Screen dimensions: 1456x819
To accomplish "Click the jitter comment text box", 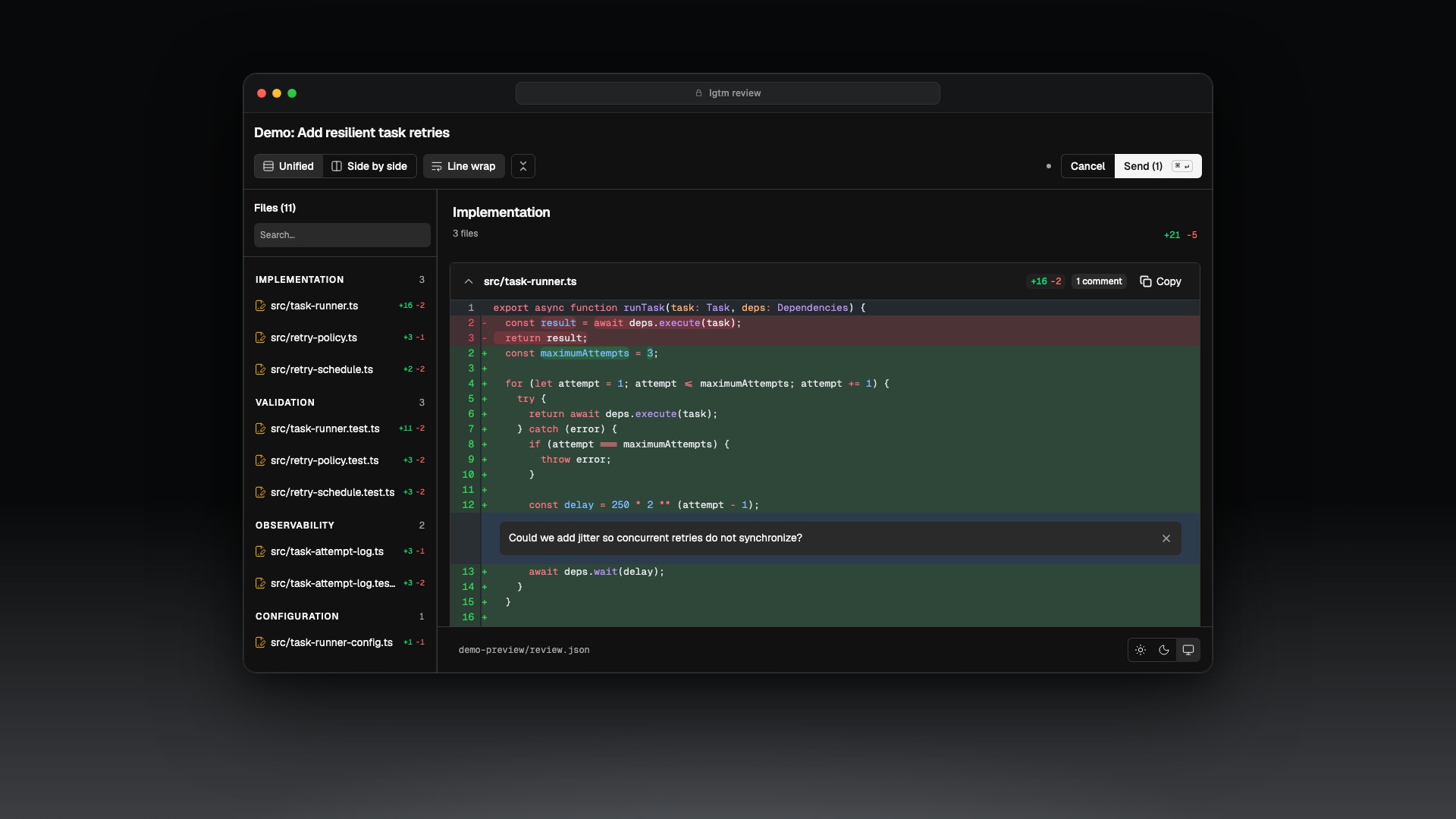I will pos(840,538).
